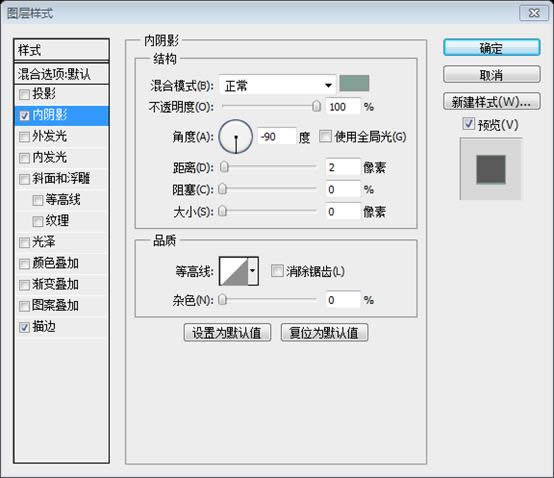Image resolution: width=554 pixels, height=478 pixels.
Task: Click the 取消 cancel button
Action: coord(491,75)
